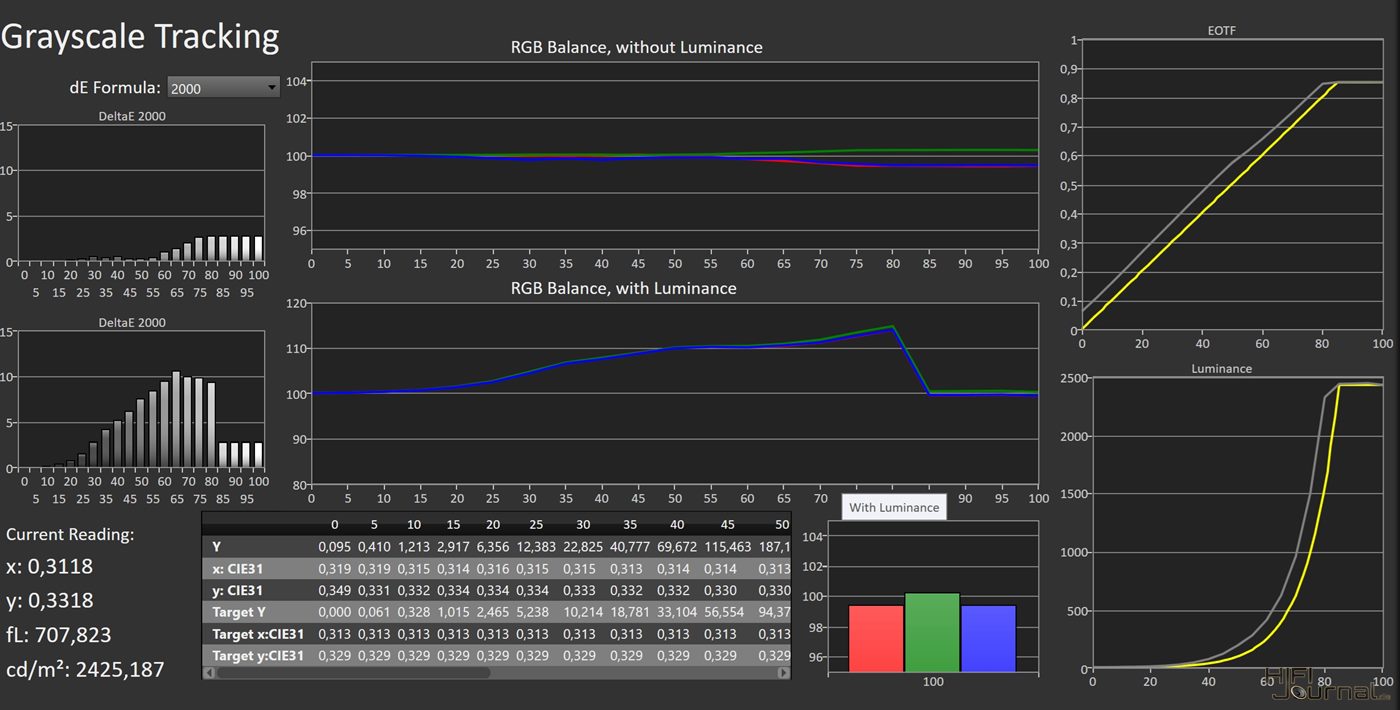Click the table scrollbar left arrow
1400x710 pixels.
(209, 673)
